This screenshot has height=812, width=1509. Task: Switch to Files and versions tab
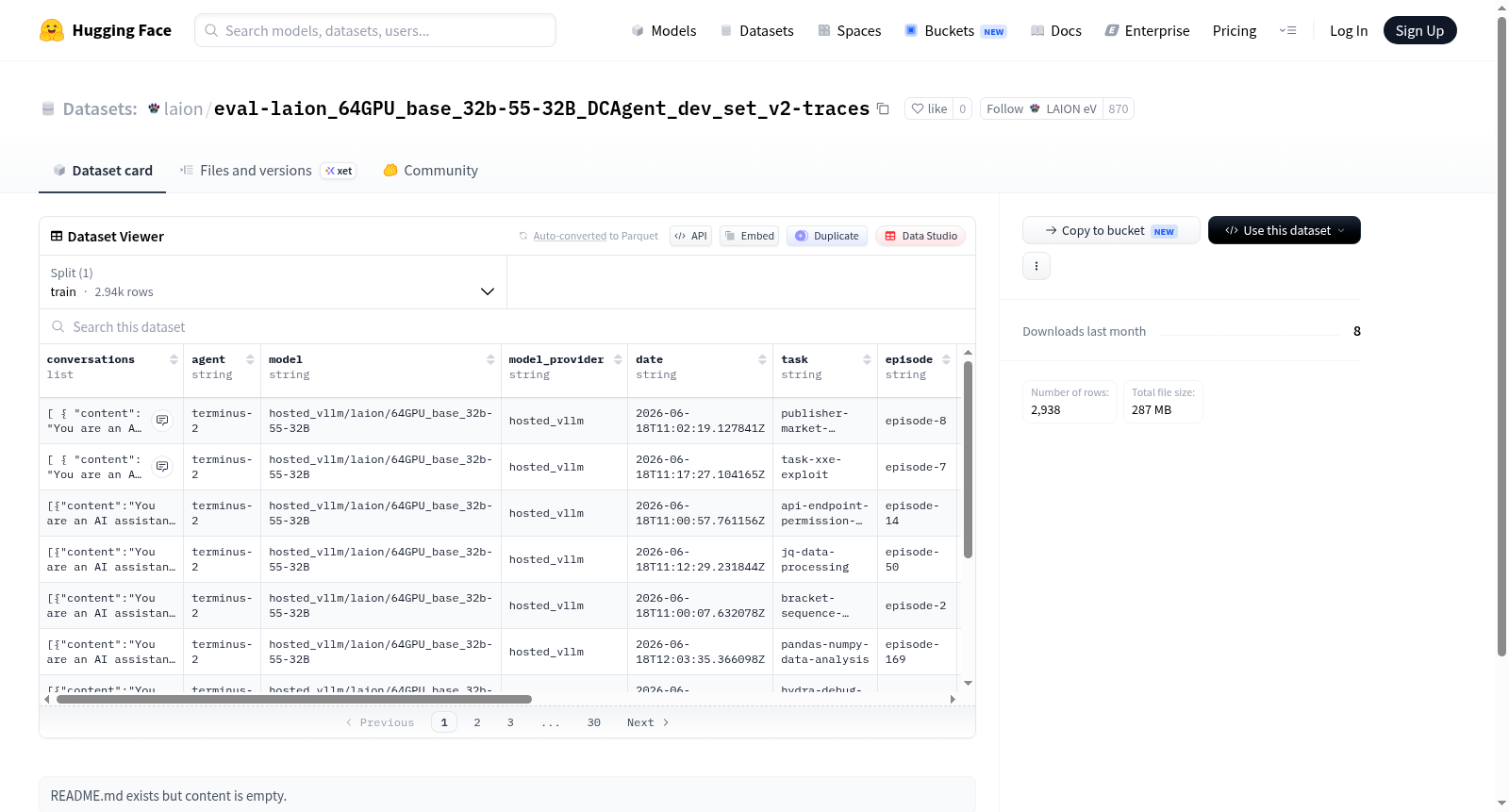tap(268, 171)
